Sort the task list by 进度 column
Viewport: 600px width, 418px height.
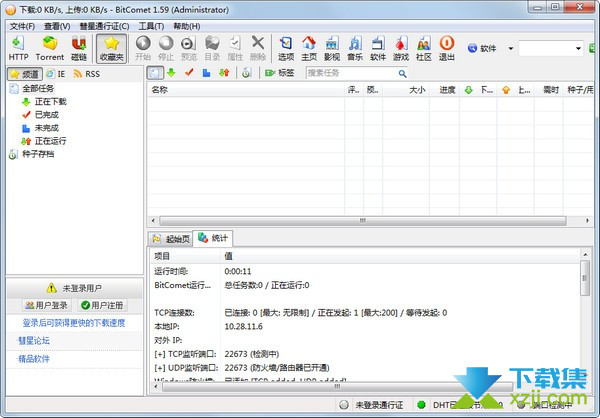pos(444,90)
